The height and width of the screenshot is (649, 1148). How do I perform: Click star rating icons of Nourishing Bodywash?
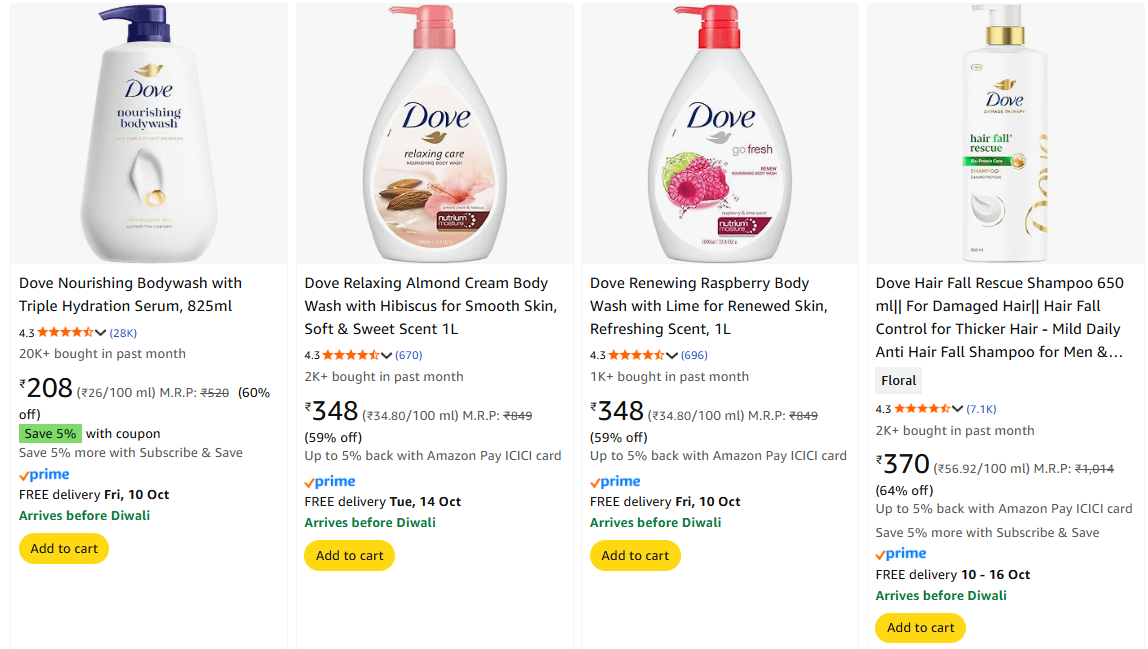coord(65,333)
